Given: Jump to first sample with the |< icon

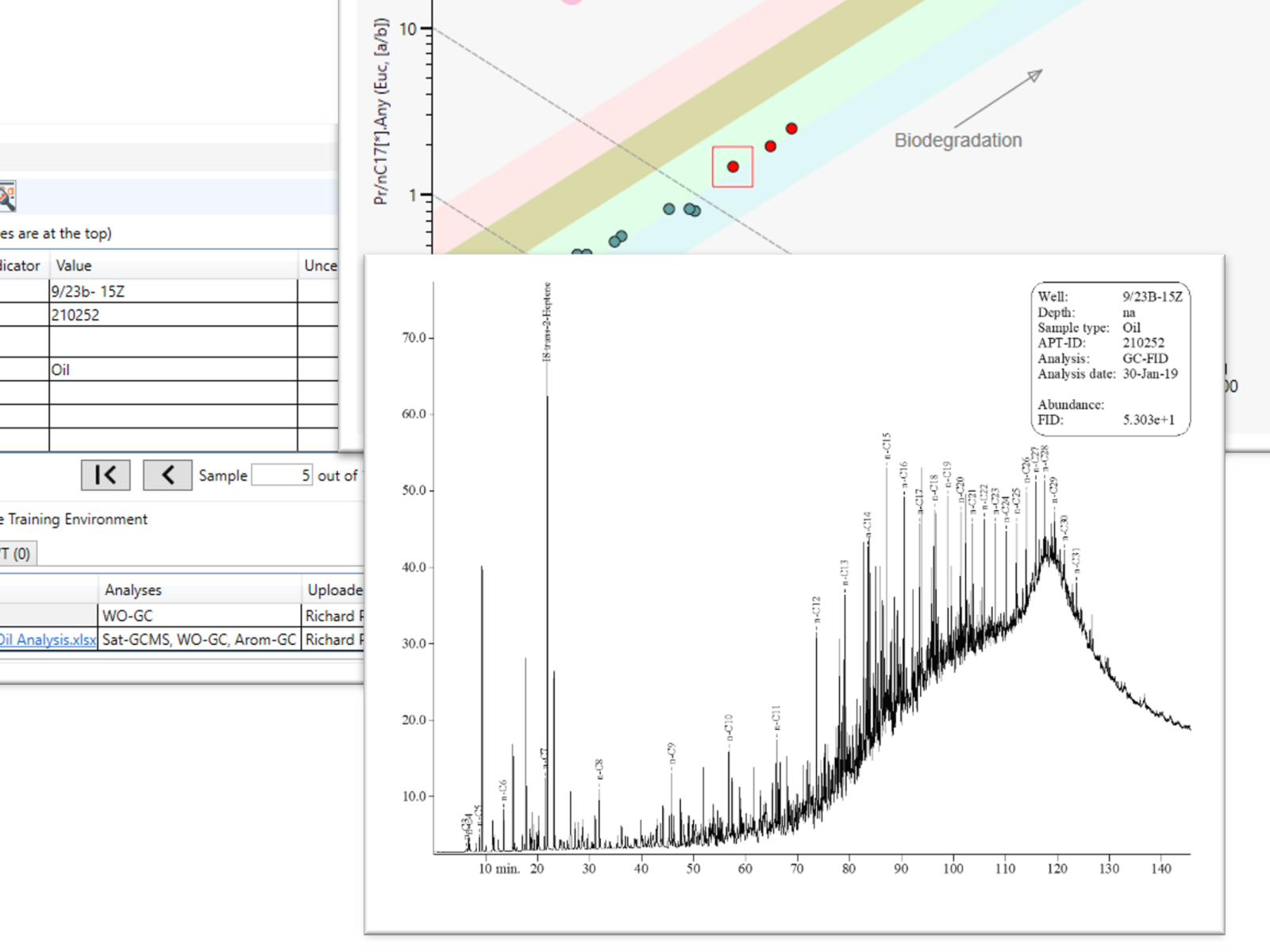Looking at the screenshot, I should click(x=106, y=474).
